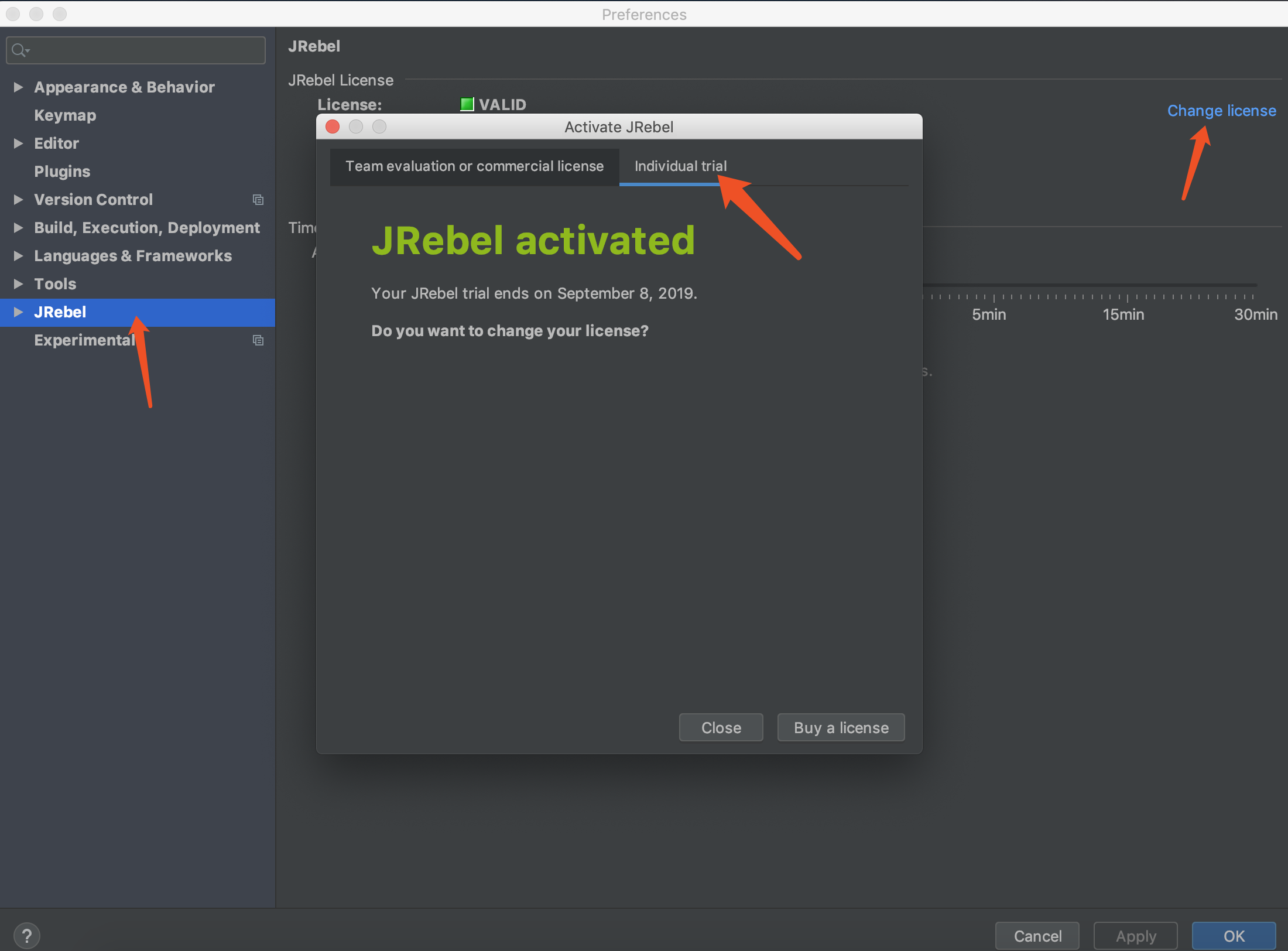Screen dimensions: 1288x951
Task: Expand the Languages & Frameworks arrow
Action: pyautogui.click(x=18, y=256)
